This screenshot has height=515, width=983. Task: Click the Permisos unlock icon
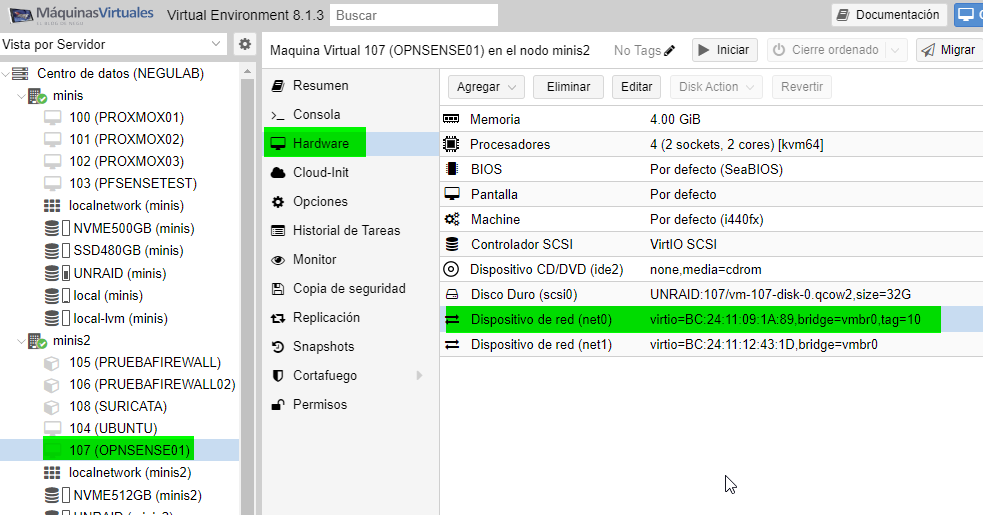pos(278,404)
